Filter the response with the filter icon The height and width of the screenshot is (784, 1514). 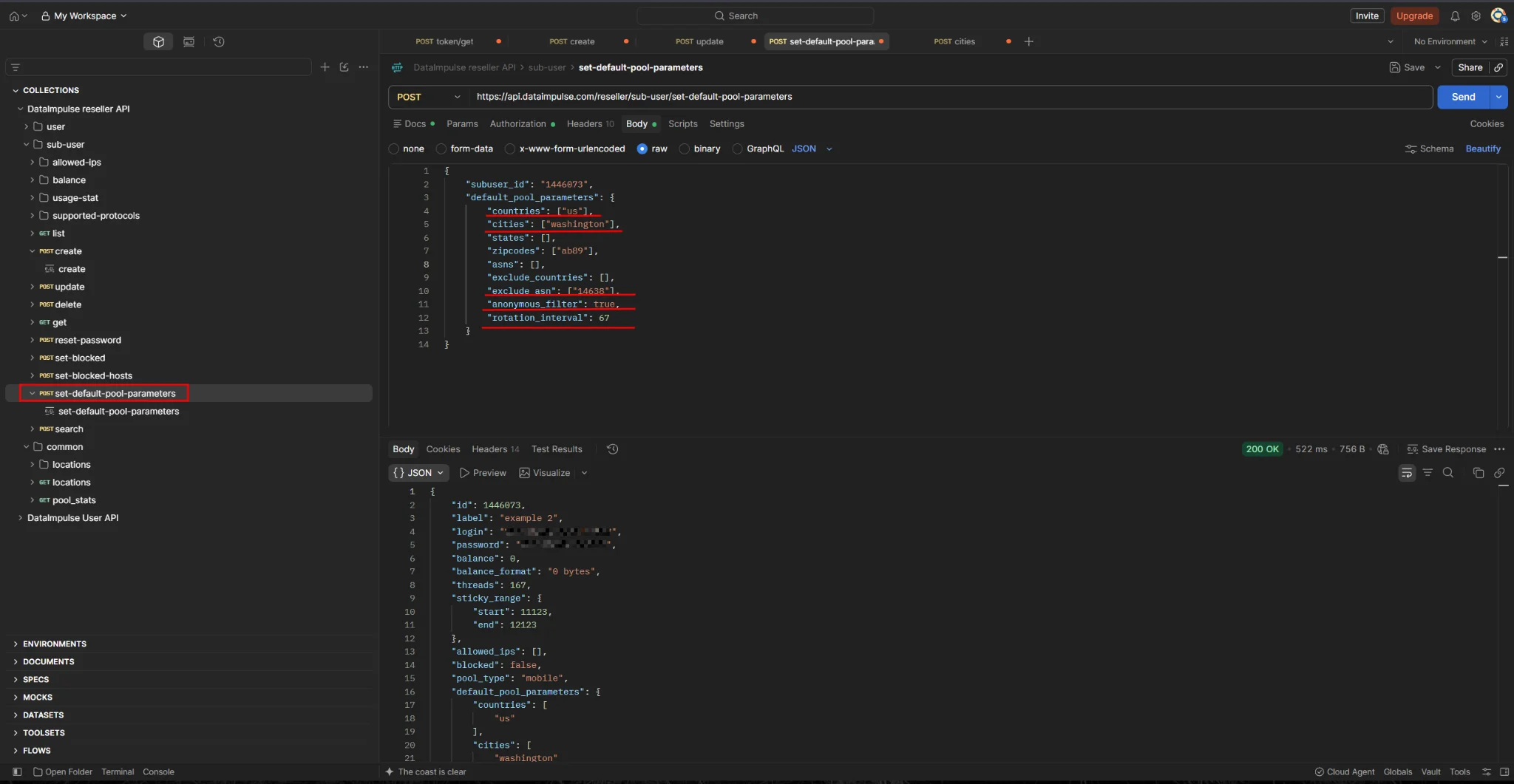tap(1428, 472)
